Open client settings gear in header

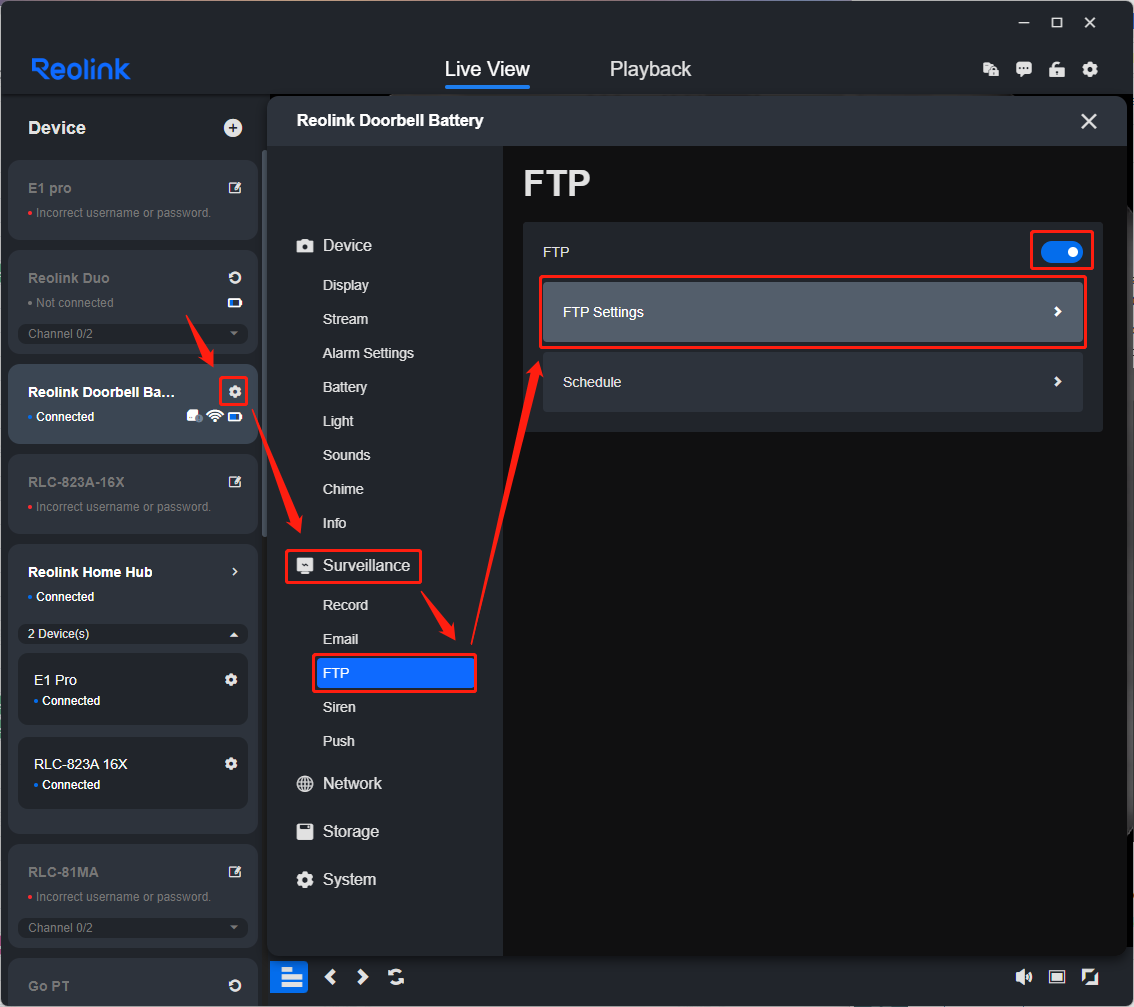(1090, 69)
